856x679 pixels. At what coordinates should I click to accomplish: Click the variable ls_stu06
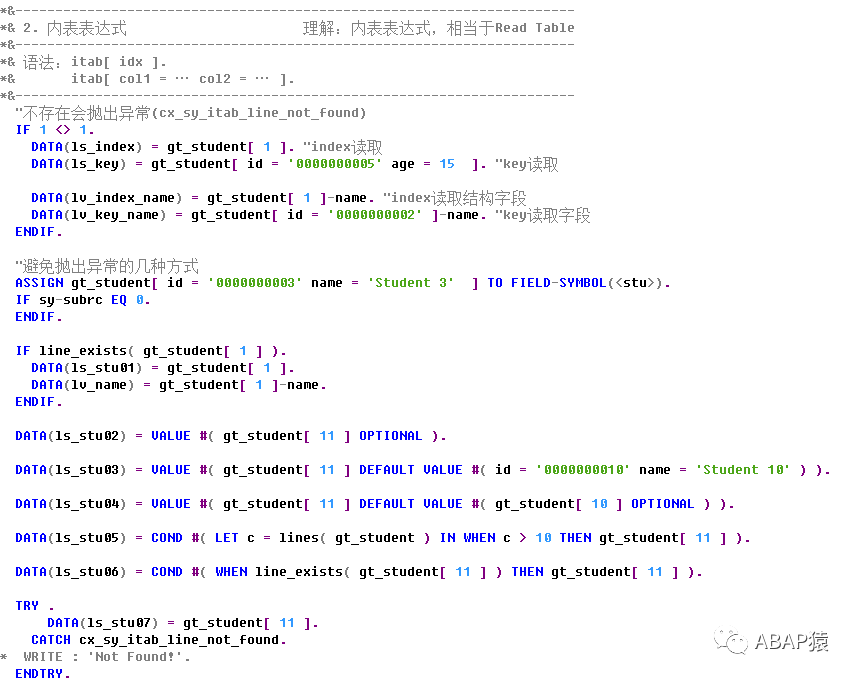(x=87, y=571)
